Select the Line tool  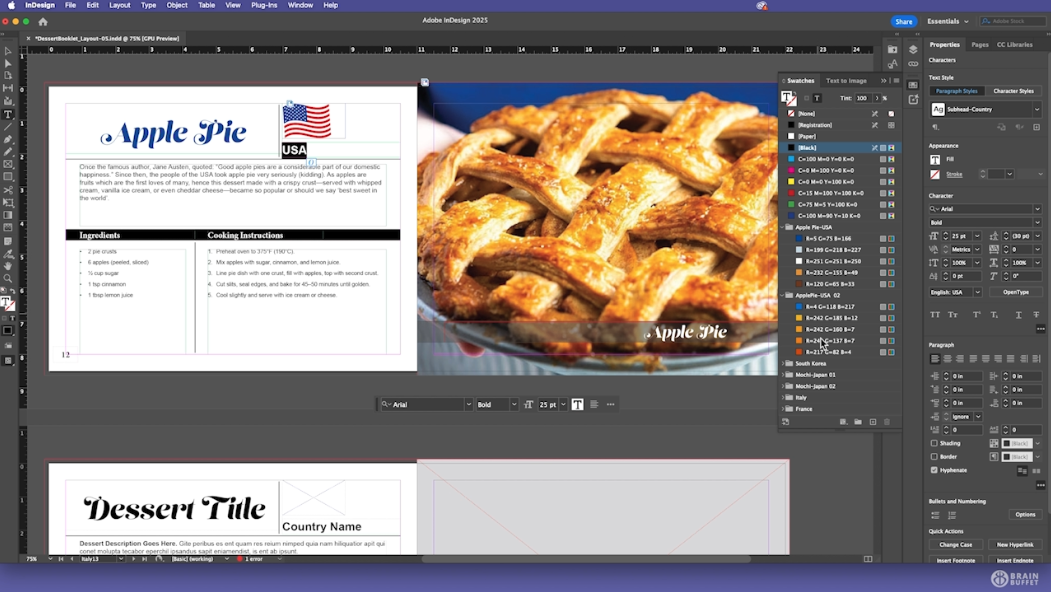8,127
